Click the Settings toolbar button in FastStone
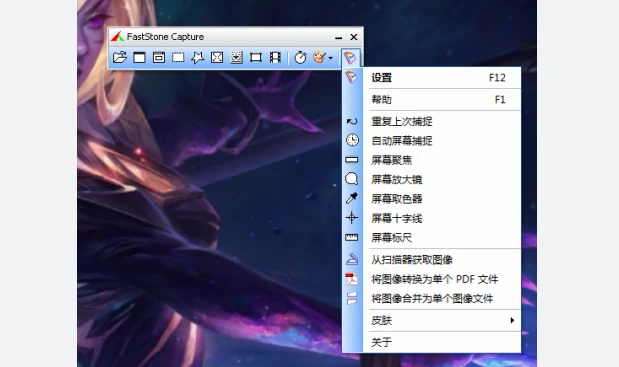 tap(351, 58)
